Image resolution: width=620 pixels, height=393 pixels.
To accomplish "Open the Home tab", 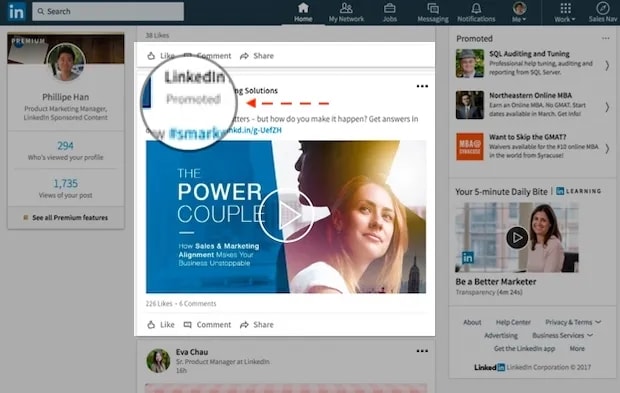I will tap(303, 12).
